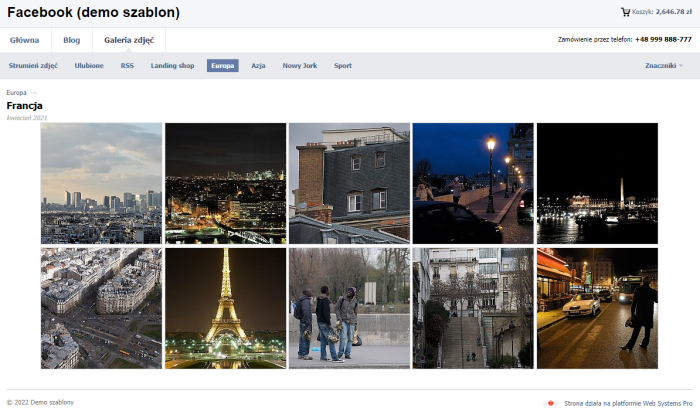Open the RSS feed link
Screen dimensions: 700x418
pyautogui.click(x=127, y=66)
